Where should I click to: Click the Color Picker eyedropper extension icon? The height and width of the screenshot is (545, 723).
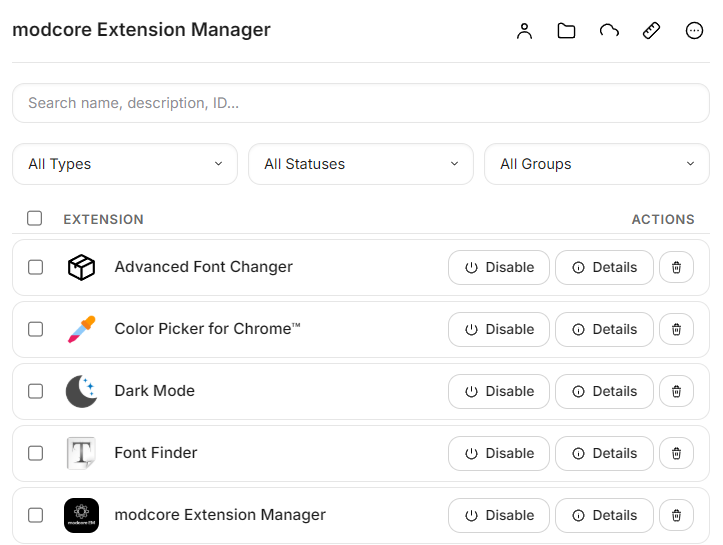pos(81,329)
